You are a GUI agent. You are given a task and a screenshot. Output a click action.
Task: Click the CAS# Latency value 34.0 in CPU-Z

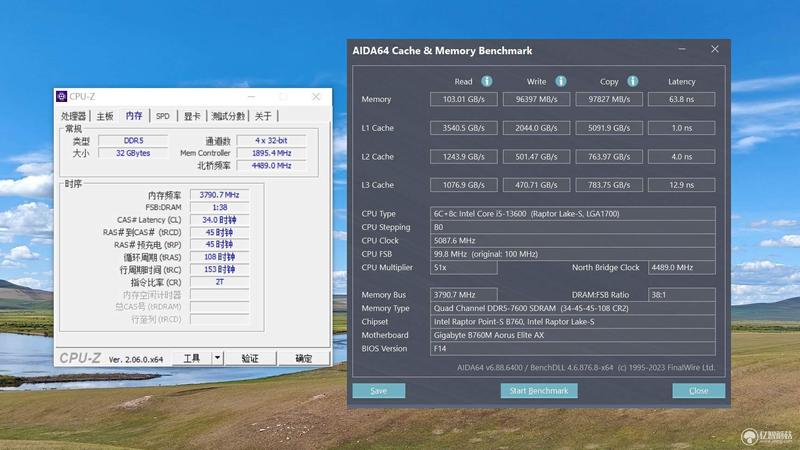tap(219, 220)
